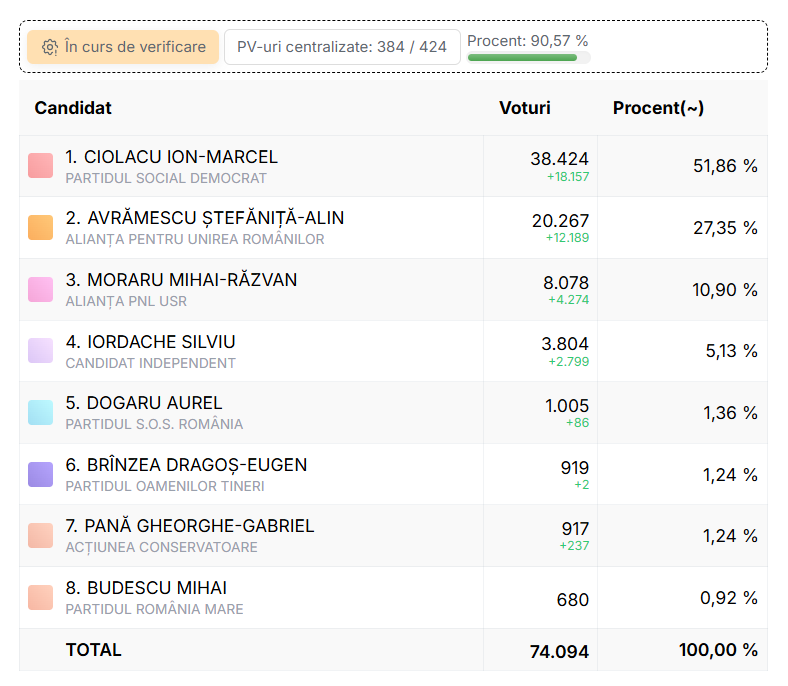The width and height of the screenshot is (788, 686).
Task: Click the 'Partidul S.O.S. România' party label
Action: pos(154,424)
